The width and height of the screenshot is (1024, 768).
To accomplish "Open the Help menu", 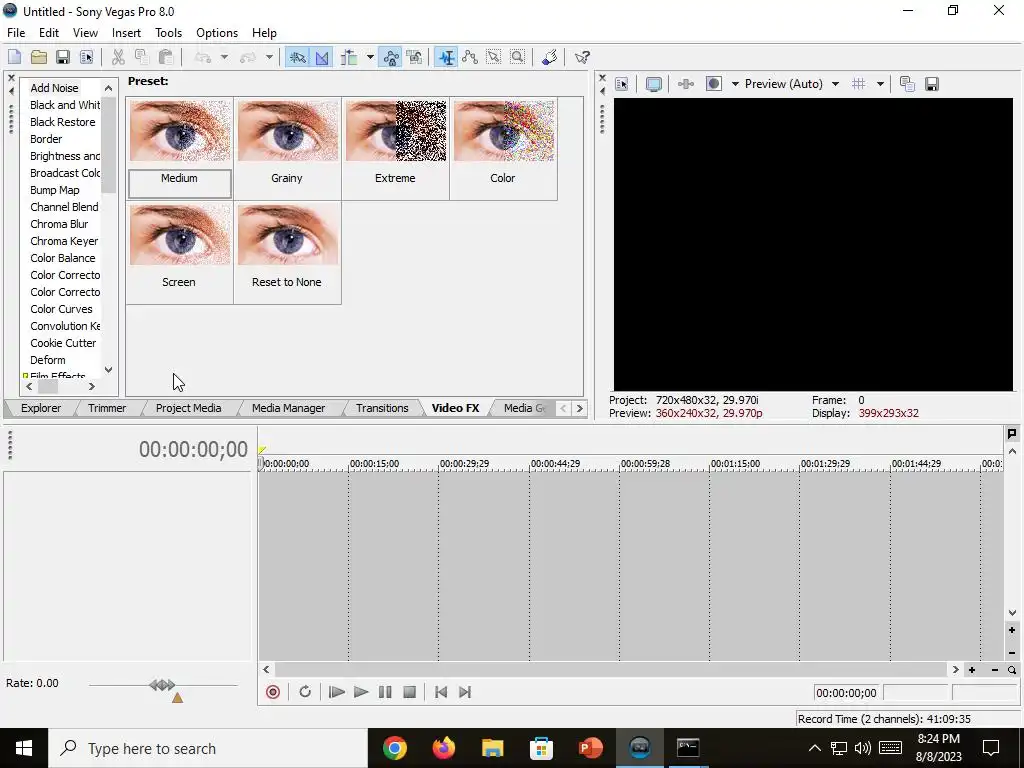I will tap(264, 33).
